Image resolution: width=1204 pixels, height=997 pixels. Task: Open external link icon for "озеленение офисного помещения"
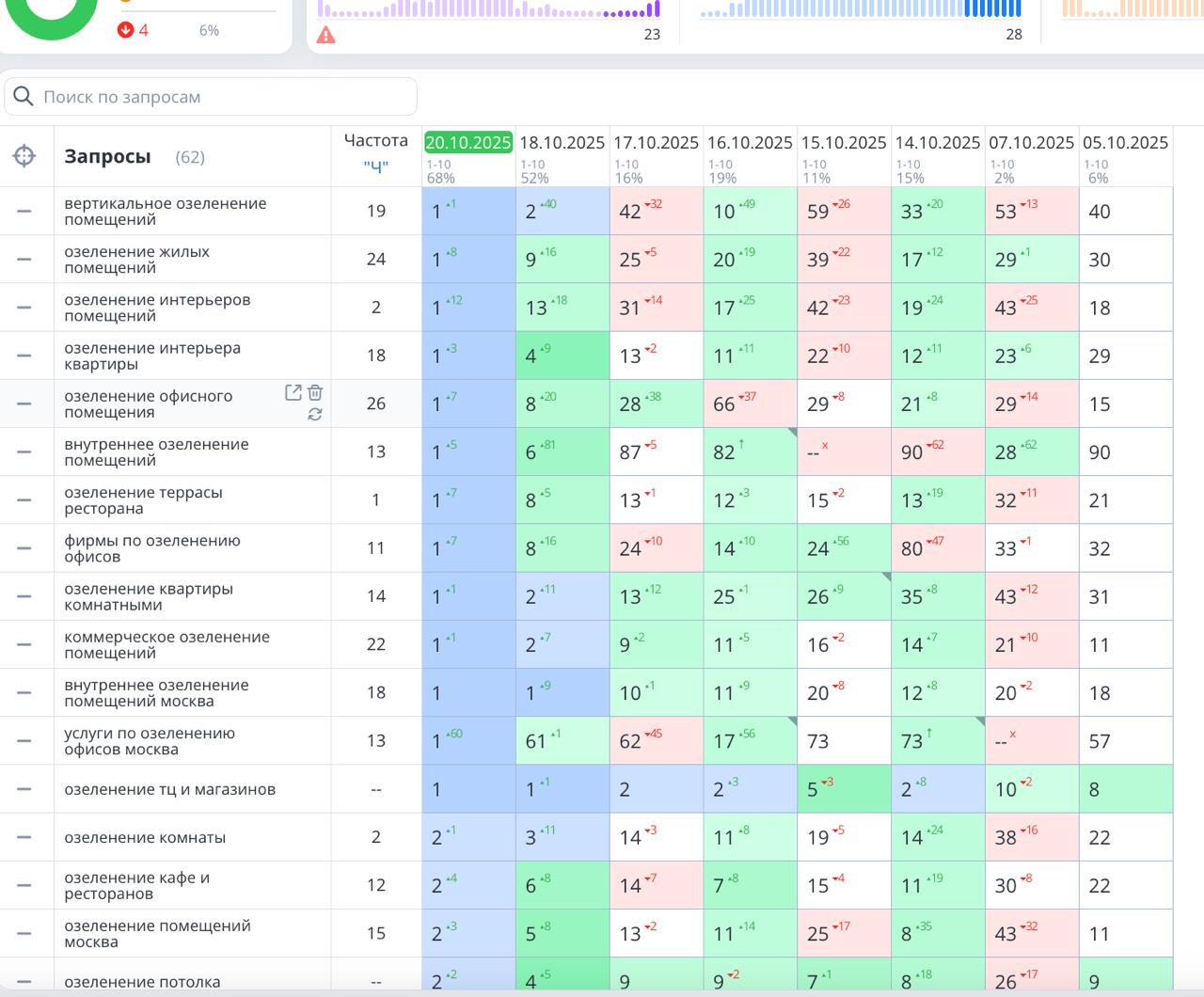coord(293,393)
